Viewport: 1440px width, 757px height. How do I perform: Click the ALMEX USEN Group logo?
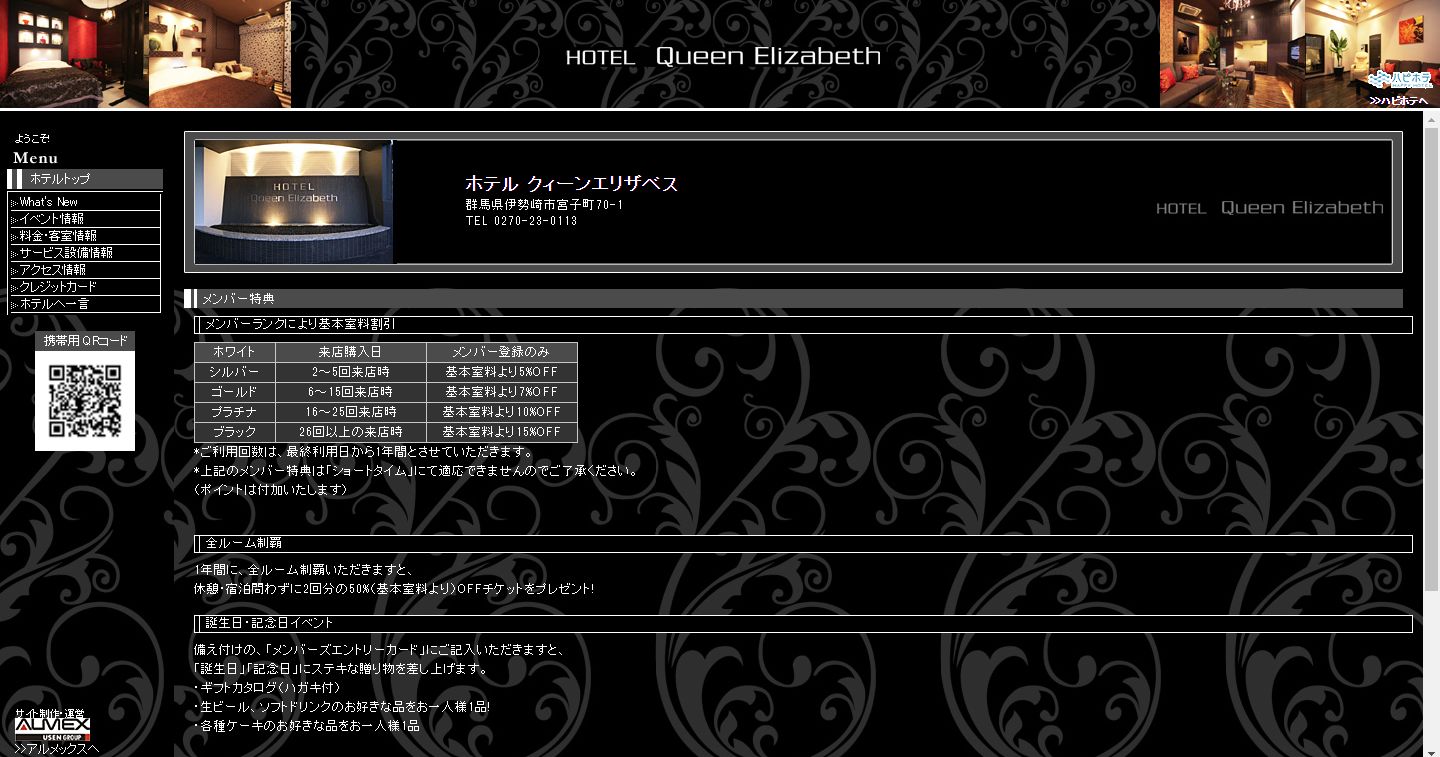pos(52,728)
